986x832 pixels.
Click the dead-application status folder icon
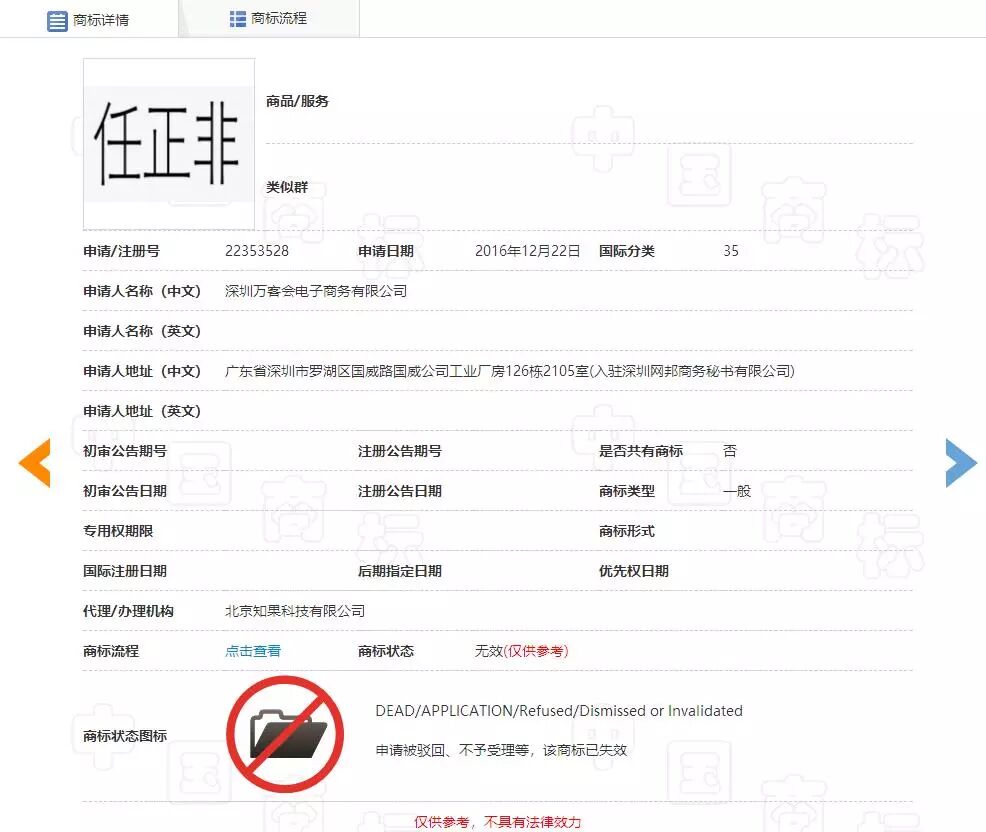point(285,734)
